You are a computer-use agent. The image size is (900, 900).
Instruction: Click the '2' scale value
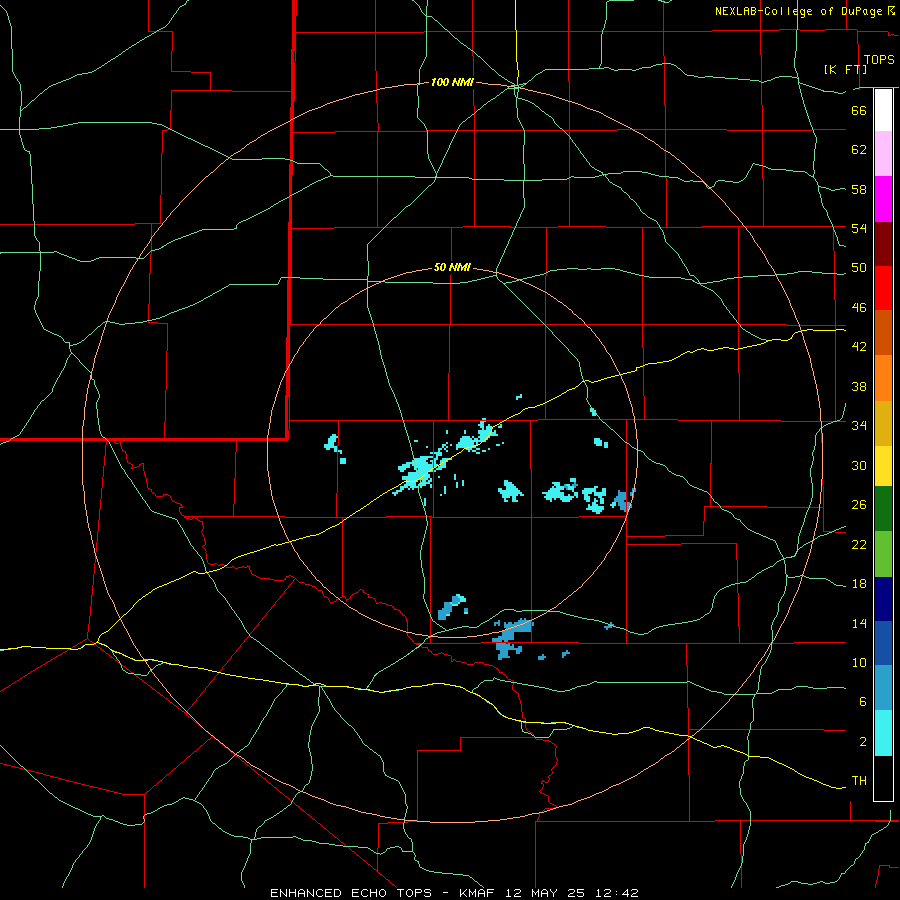click(862, 742)
